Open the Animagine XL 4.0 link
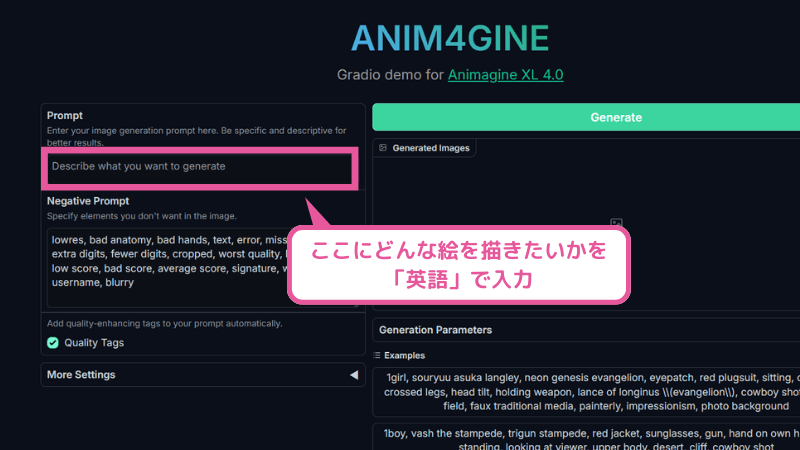The image size is (800, 450). pos(505,74)
